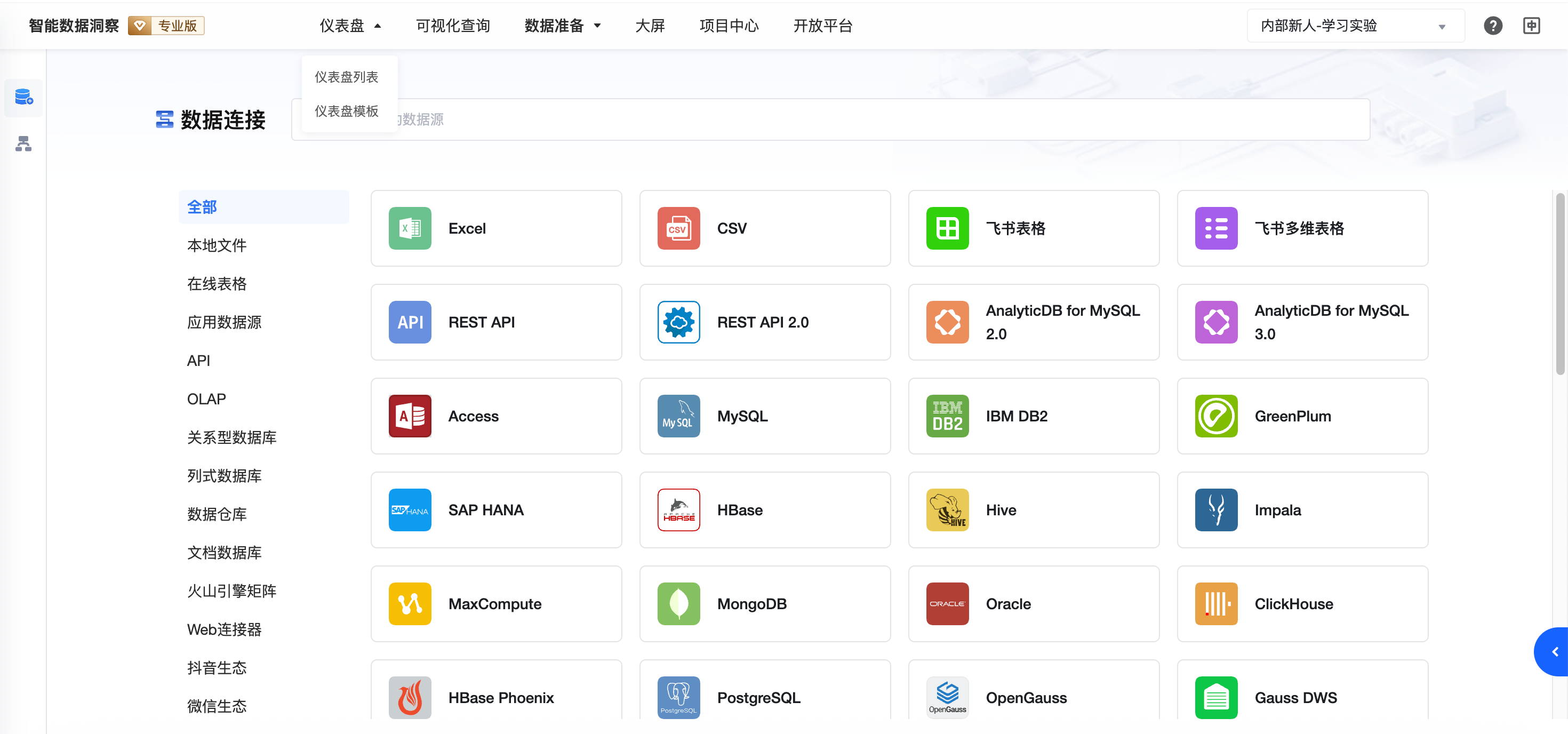Select the ClickHouse icon
Screen dimensions: 1568x734
tap(1216, 603)
